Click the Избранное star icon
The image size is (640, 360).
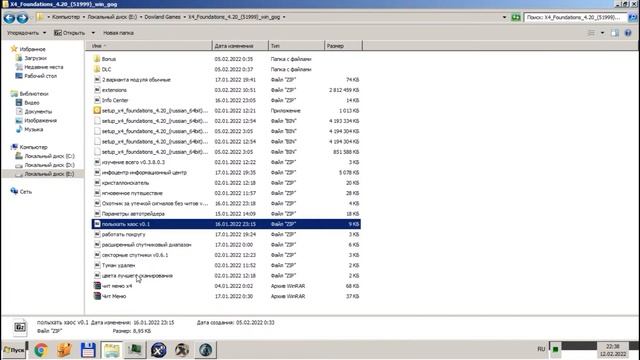coord(14,49)
